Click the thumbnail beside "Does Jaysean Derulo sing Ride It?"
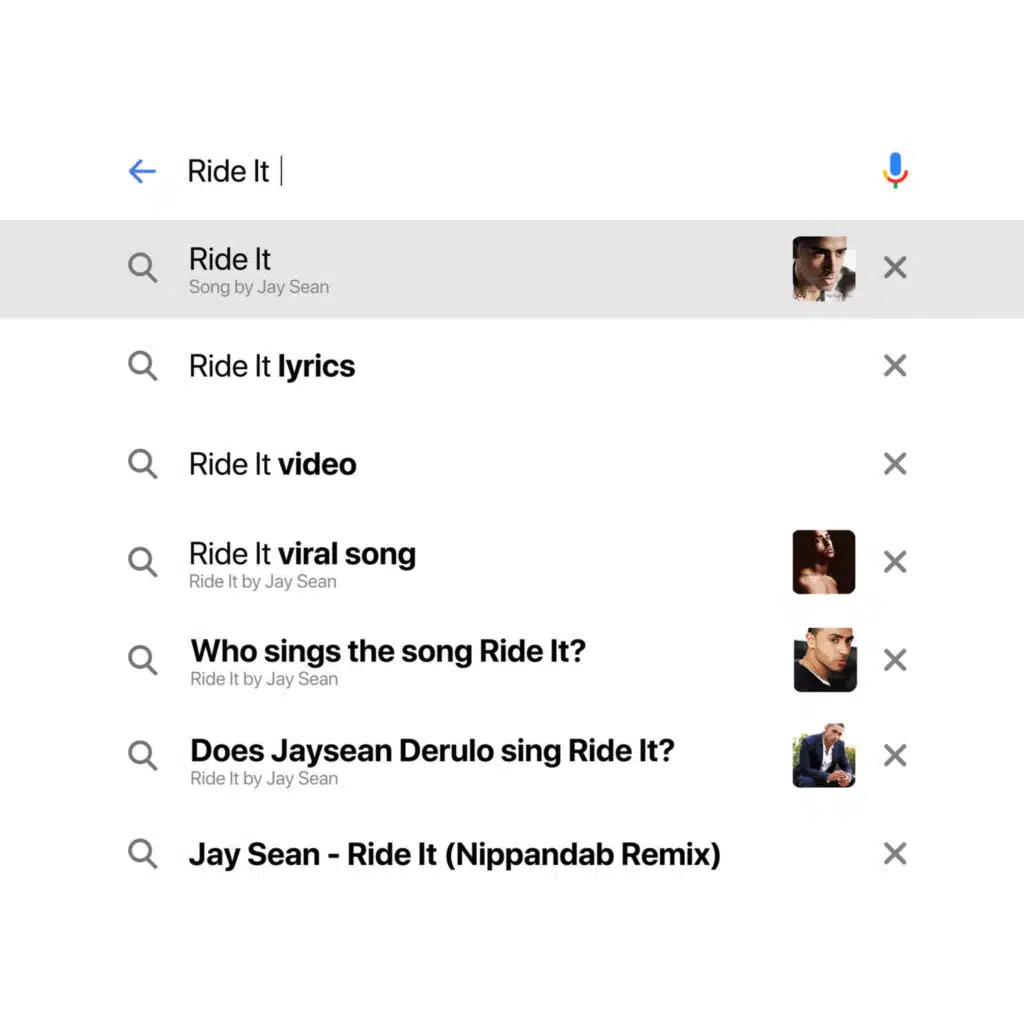This screenshot has width=1024, height=1024. [x=824, y=756]
